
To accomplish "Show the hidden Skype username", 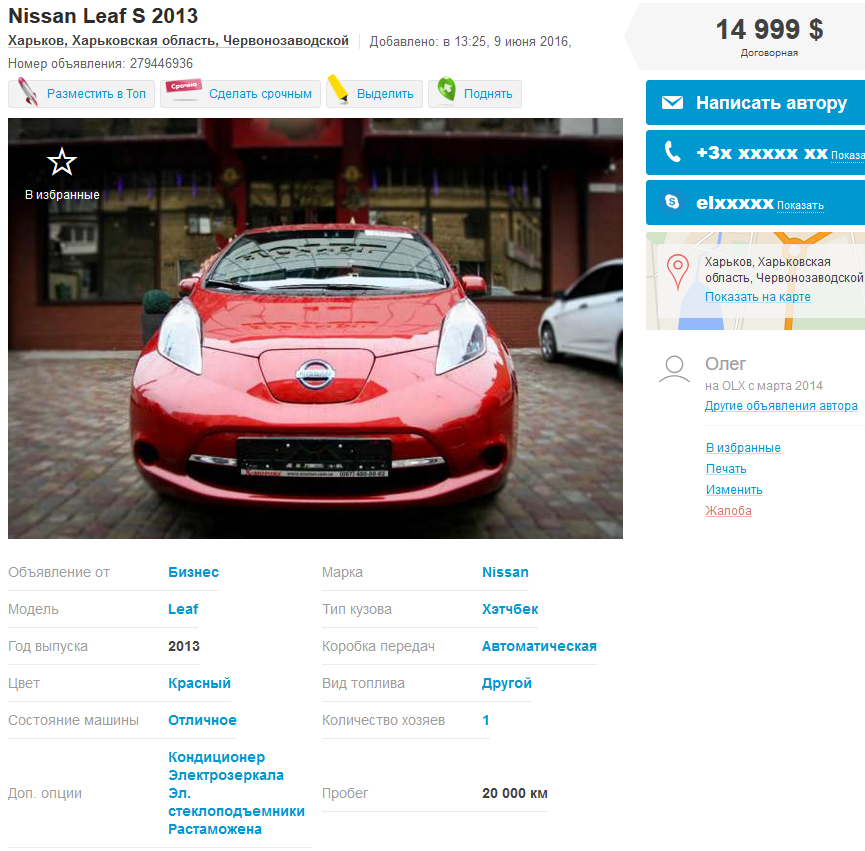I will tap(800, 206).
